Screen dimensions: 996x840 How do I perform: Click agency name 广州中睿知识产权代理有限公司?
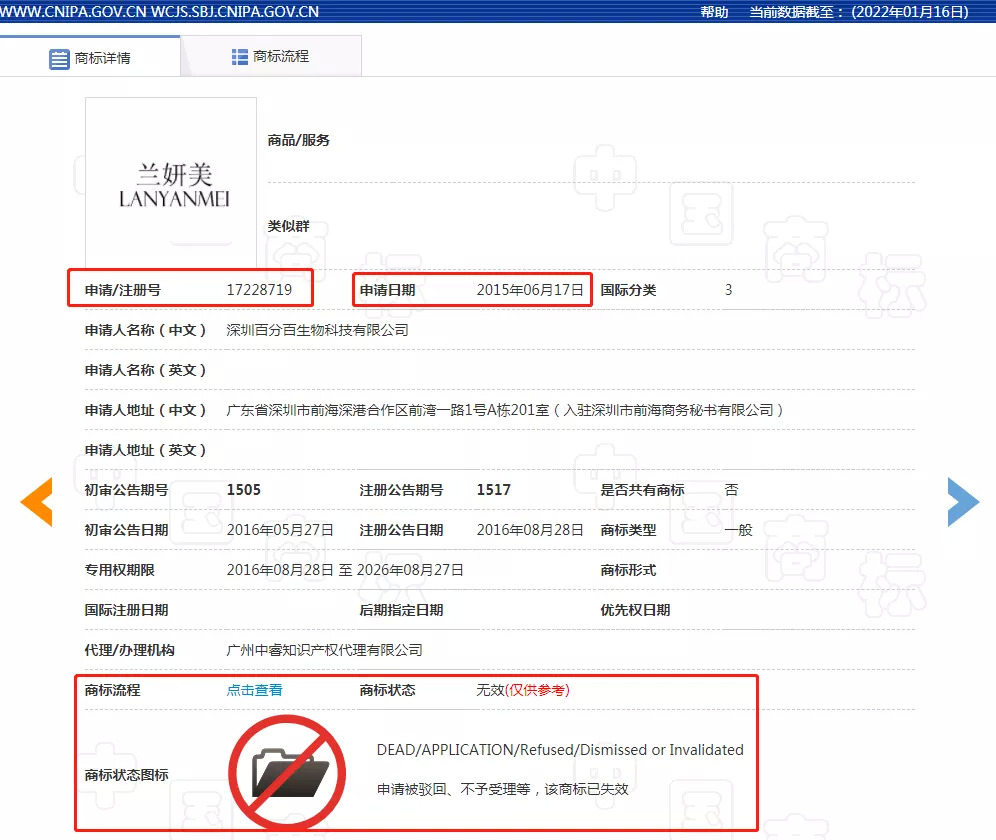pos(325,650)
